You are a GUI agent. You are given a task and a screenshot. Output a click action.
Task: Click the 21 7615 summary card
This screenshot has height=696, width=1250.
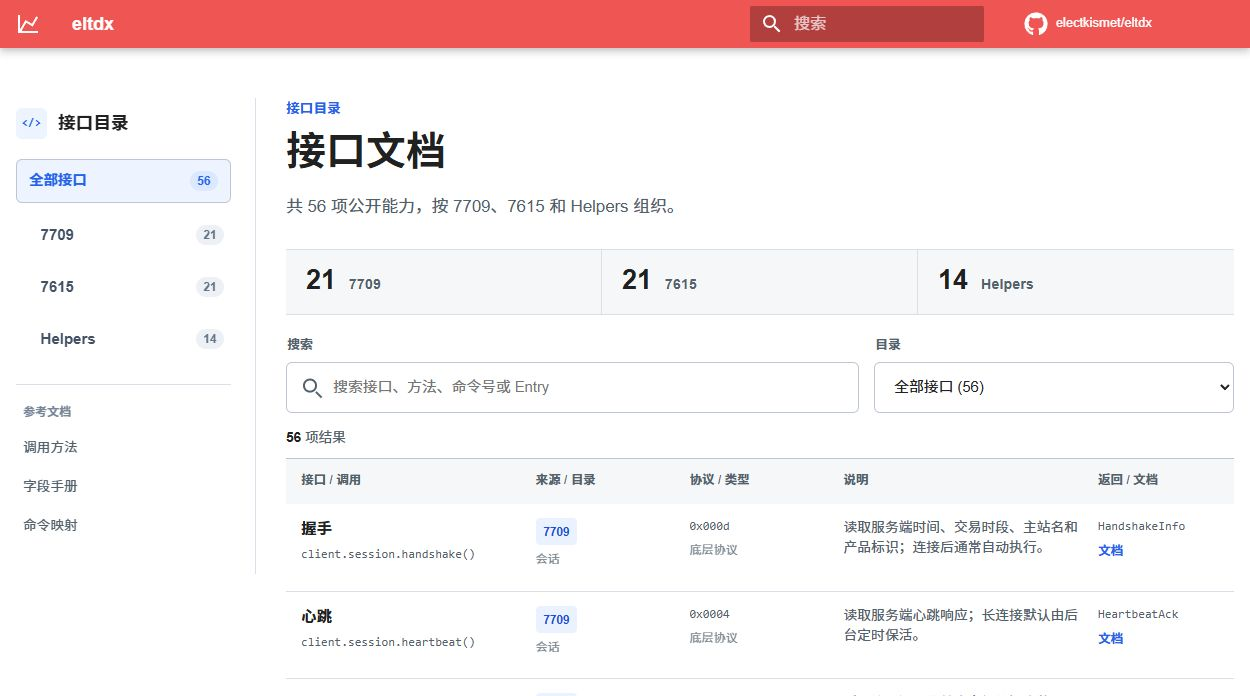point(759,281)
